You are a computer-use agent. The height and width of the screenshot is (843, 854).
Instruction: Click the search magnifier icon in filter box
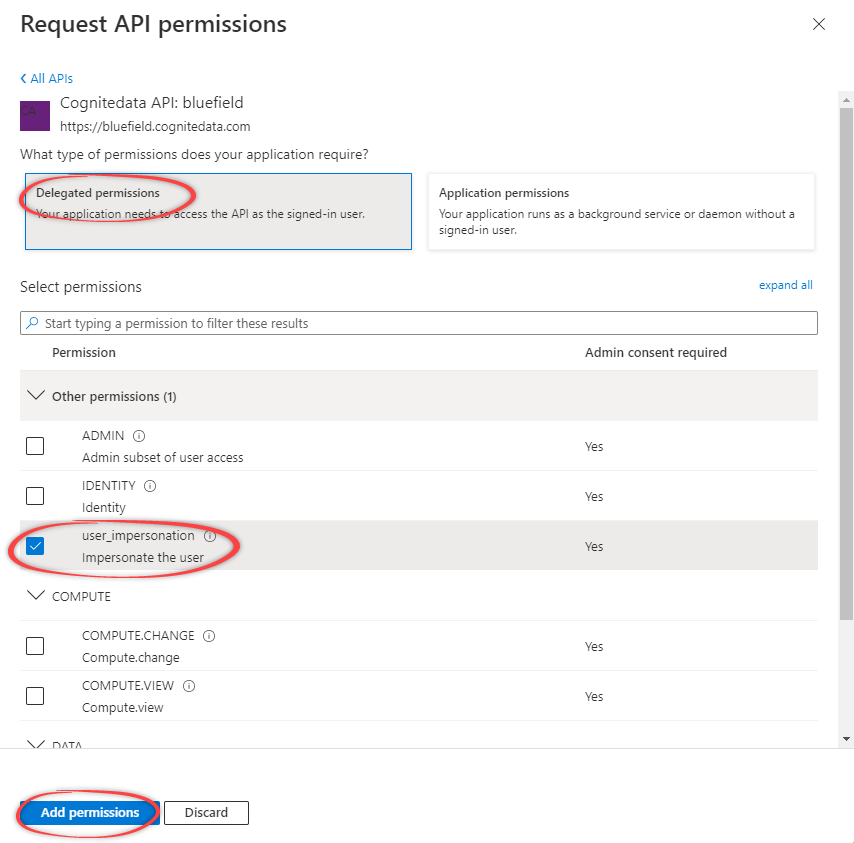point(33,323)
